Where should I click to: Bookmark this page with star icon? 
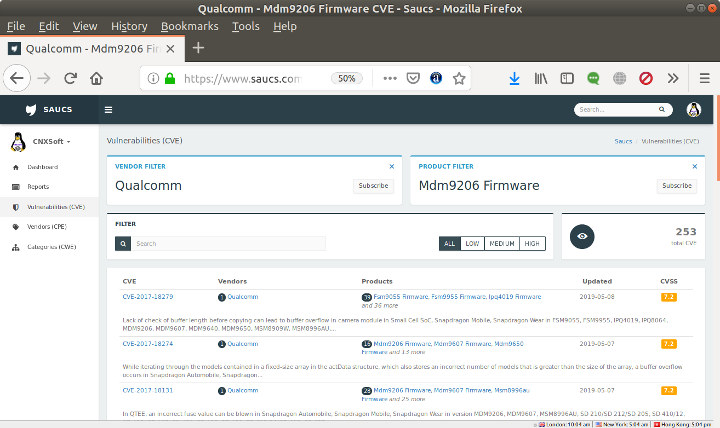coord(459,79)
